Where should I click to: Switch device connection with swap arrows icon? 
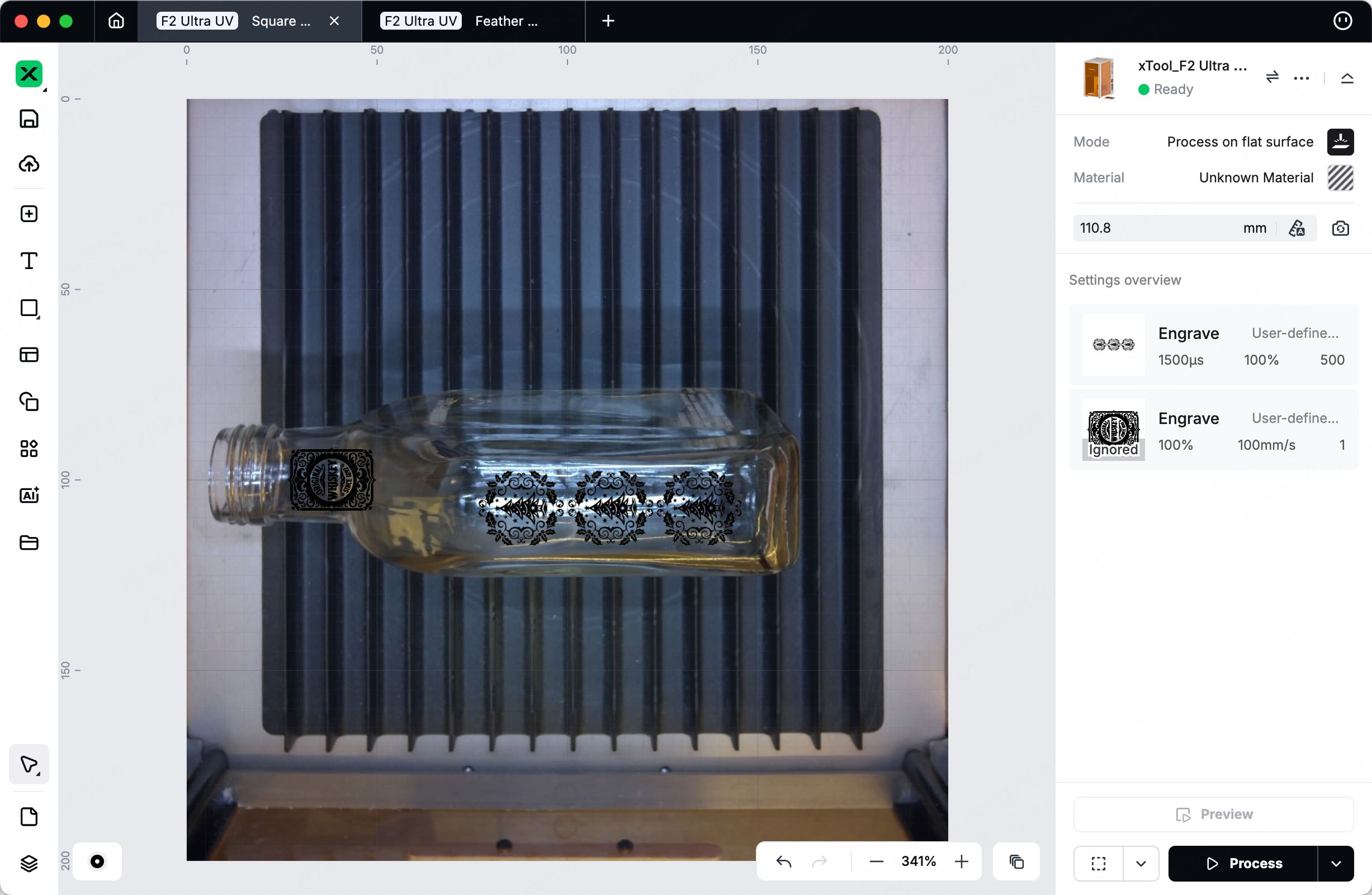pyautogui.click(x=1272, y=77)
